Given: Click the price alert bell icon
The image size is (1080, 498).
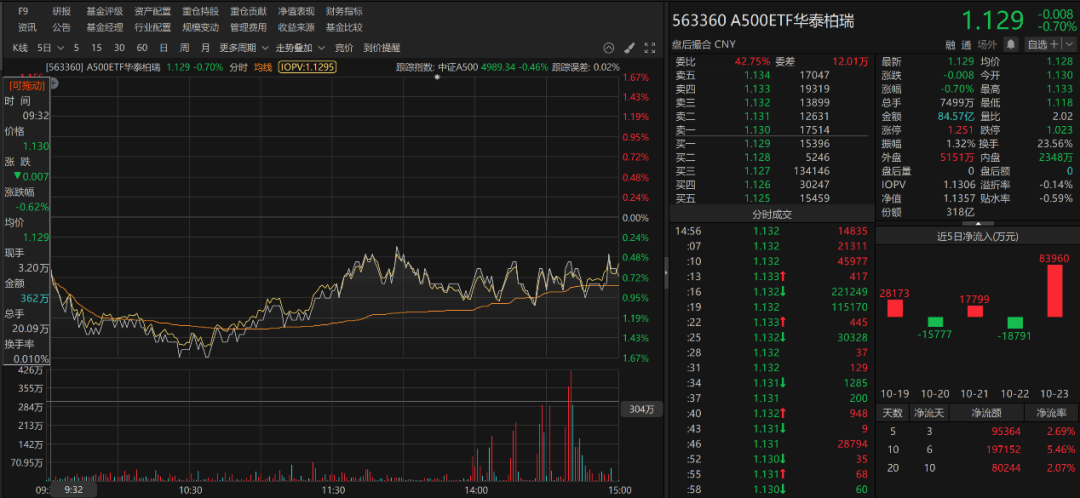Looking at the screenshot, I should (1010, 45).
